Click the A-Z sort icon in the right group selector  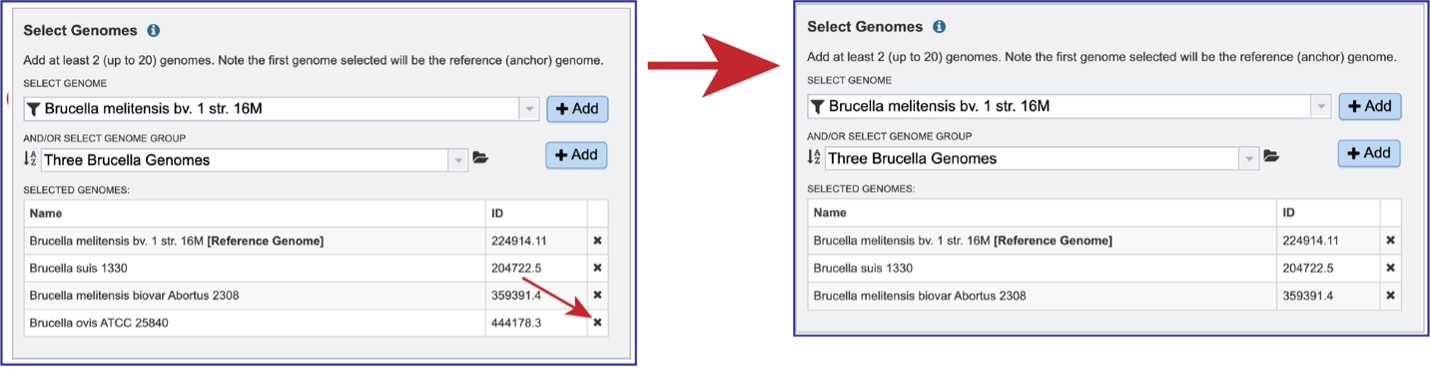point(814,157)
